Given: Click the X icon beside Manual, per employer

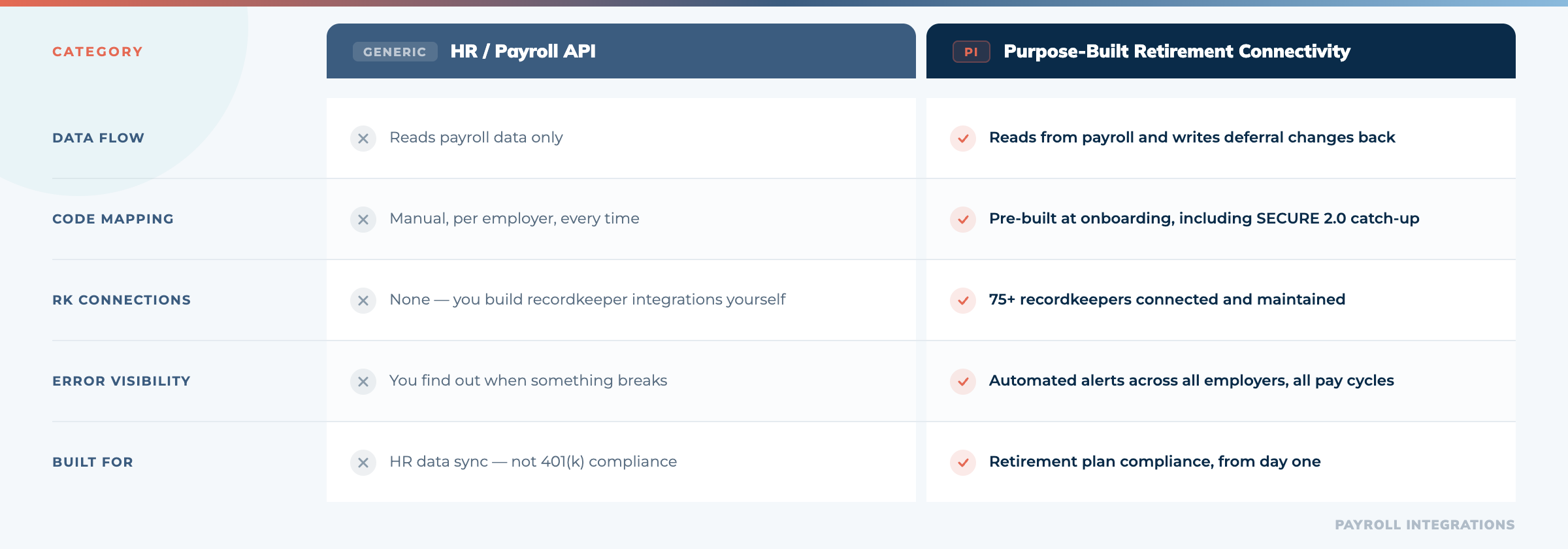Looking at the screenshot, I should pos(363,220).
